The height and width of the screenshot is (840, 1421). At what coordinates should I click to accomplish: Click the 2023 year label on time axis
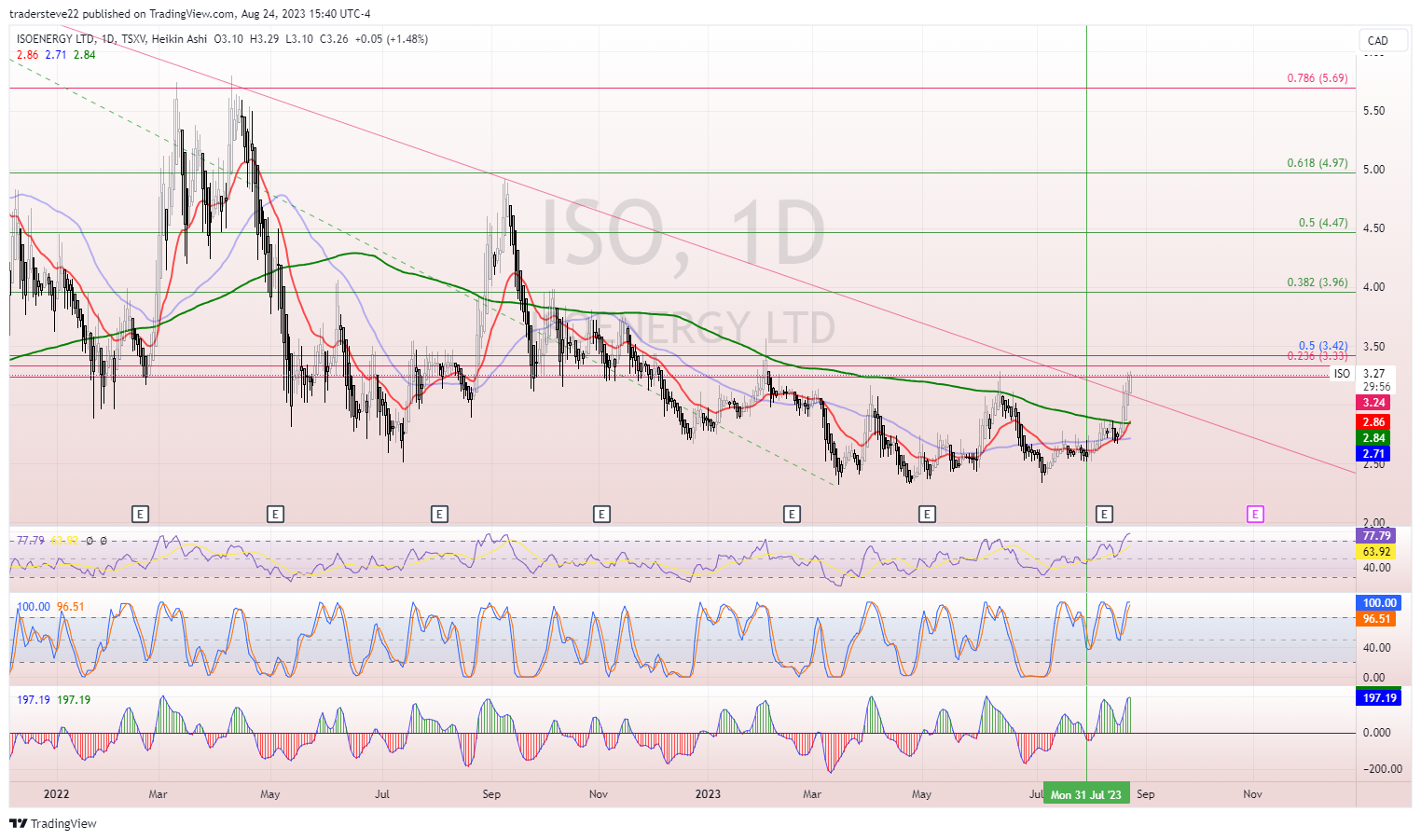pos(709,794)
